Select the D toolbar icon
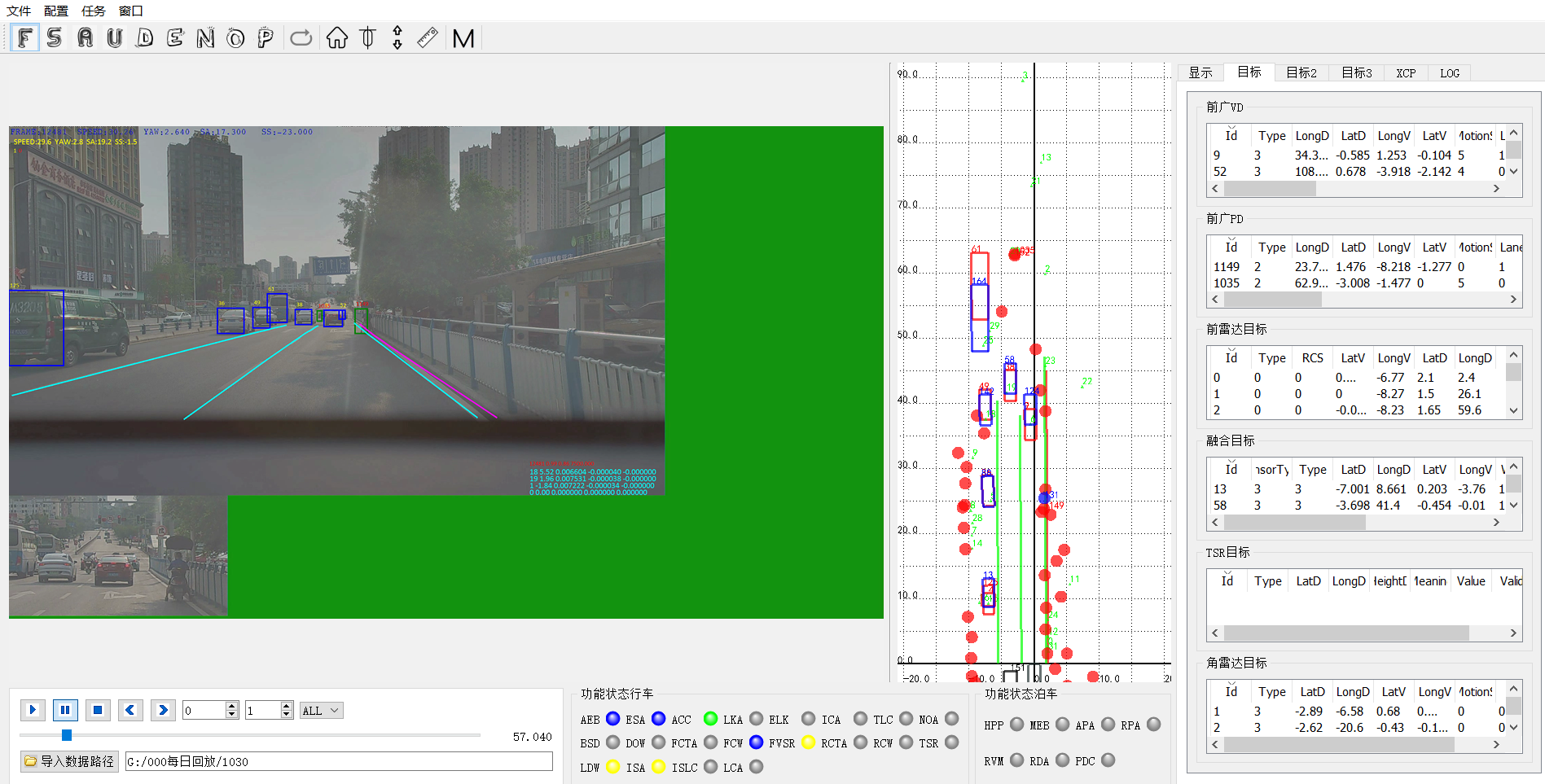Screen dimensions: 1545x784 pyautogui.click(x=145, y=37)
